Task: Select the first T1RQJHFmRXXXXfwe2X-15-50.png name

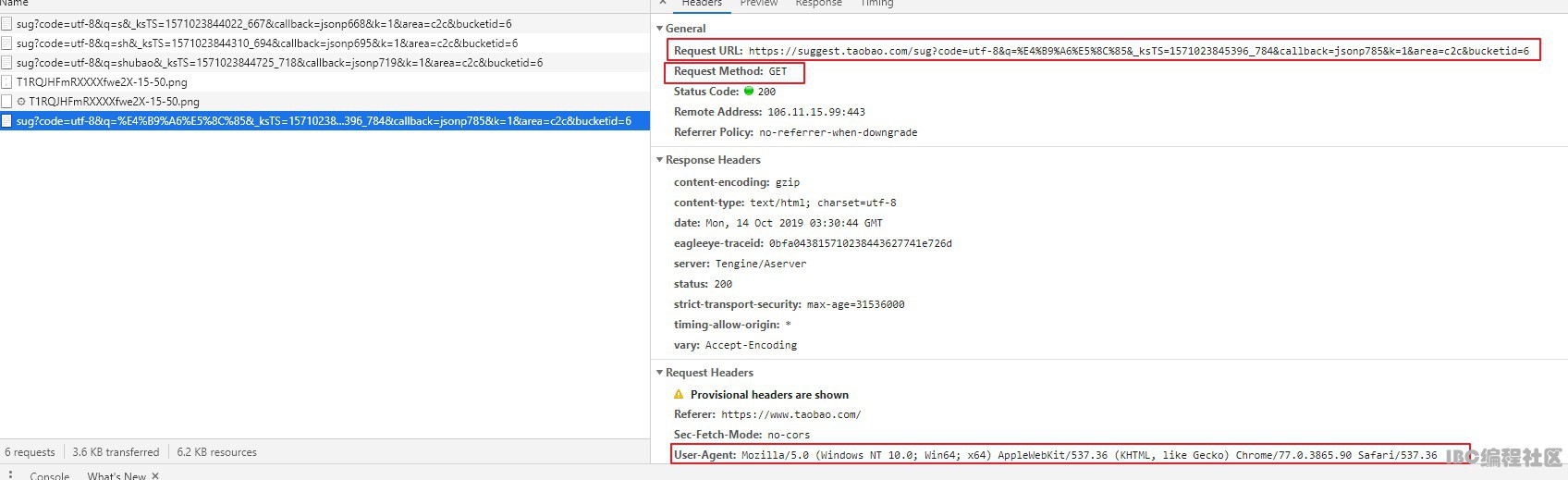Action: [102, 82]
